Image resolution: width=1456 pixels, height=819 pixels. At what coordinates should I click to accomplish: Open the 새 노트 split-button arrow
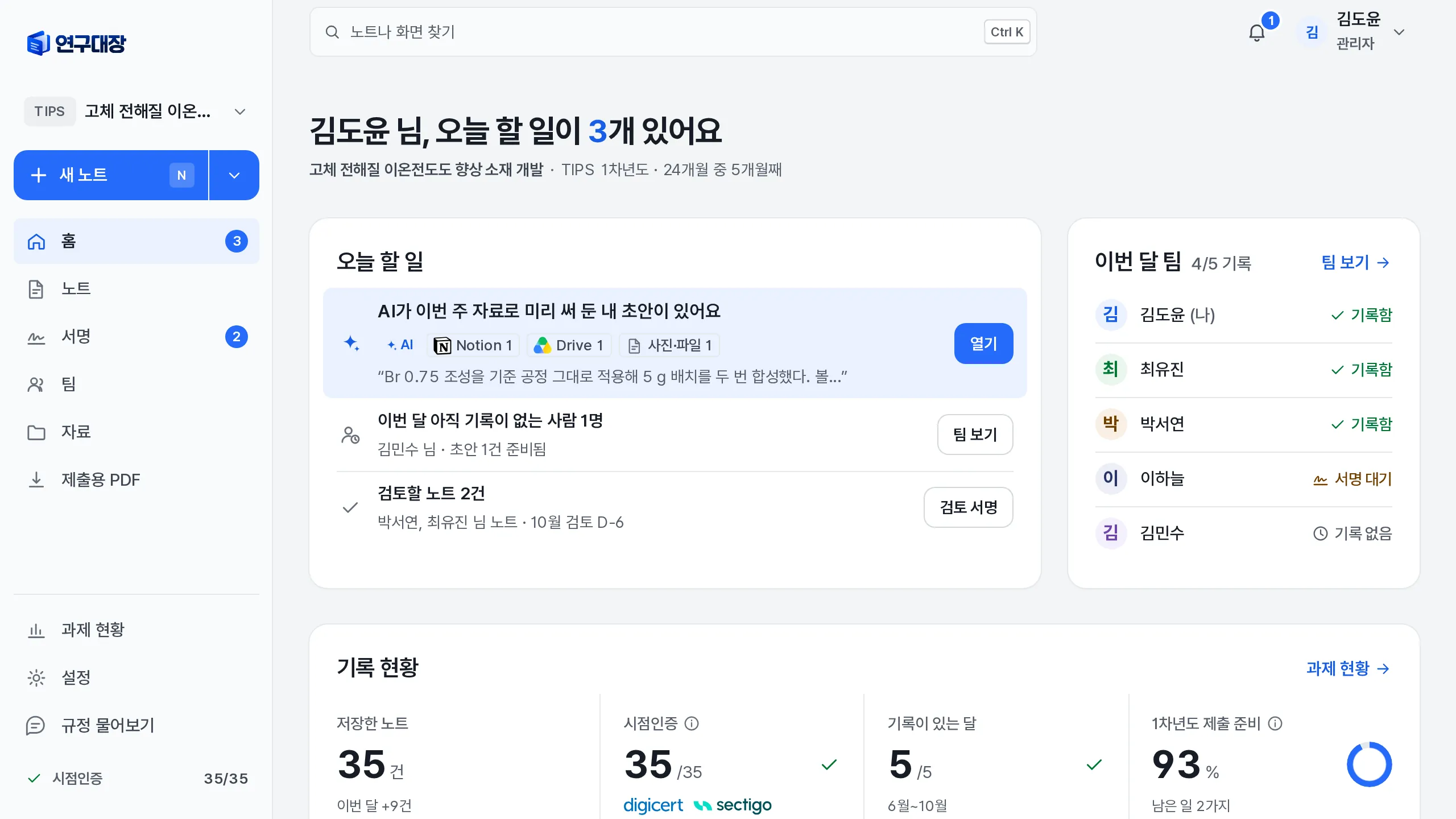pos(234,175)
